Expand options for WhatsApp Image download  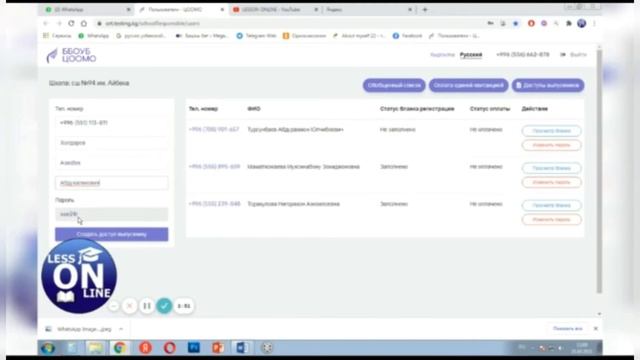(121, 329)
